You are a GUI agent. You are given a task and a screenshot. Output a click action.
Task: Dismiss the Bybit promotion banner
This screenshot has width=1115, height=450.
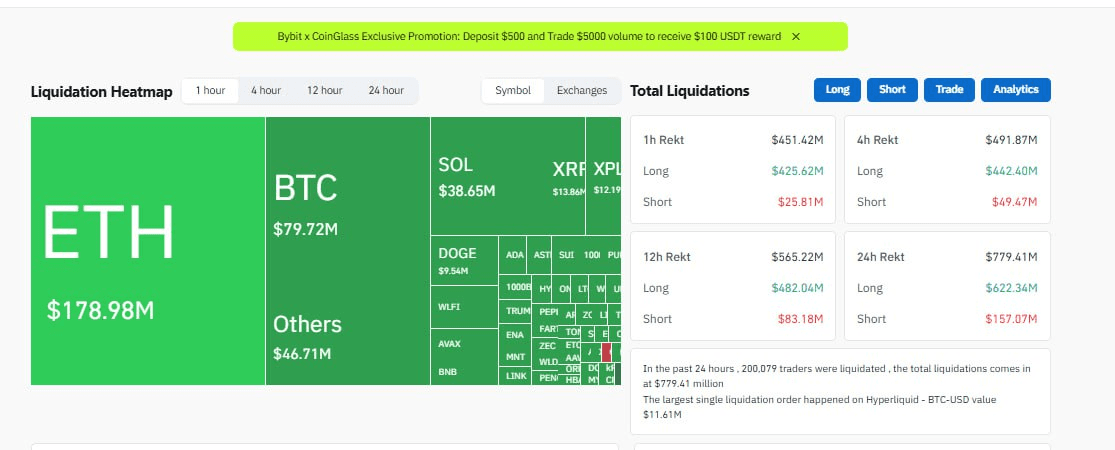tap(795, 37)
